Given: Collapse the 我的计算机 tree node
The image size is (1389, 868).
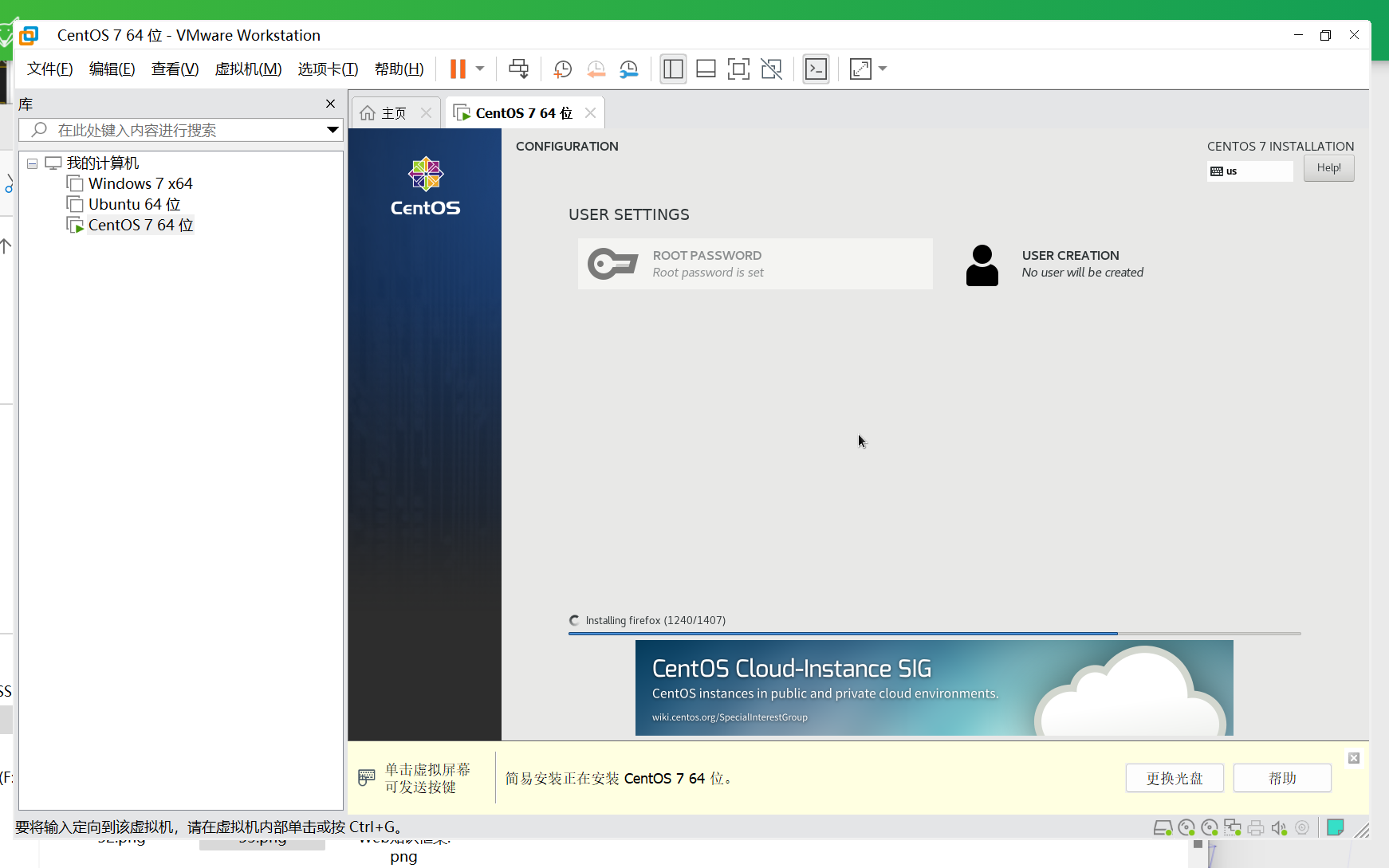Looking at the screenshot, I should (33, 163).
